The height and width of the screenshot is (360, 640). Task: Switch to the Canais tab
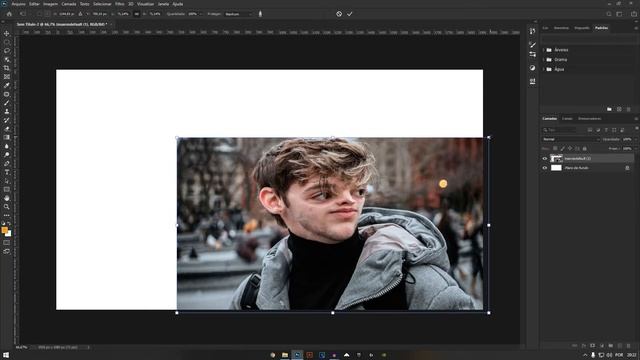pos(567,119)
